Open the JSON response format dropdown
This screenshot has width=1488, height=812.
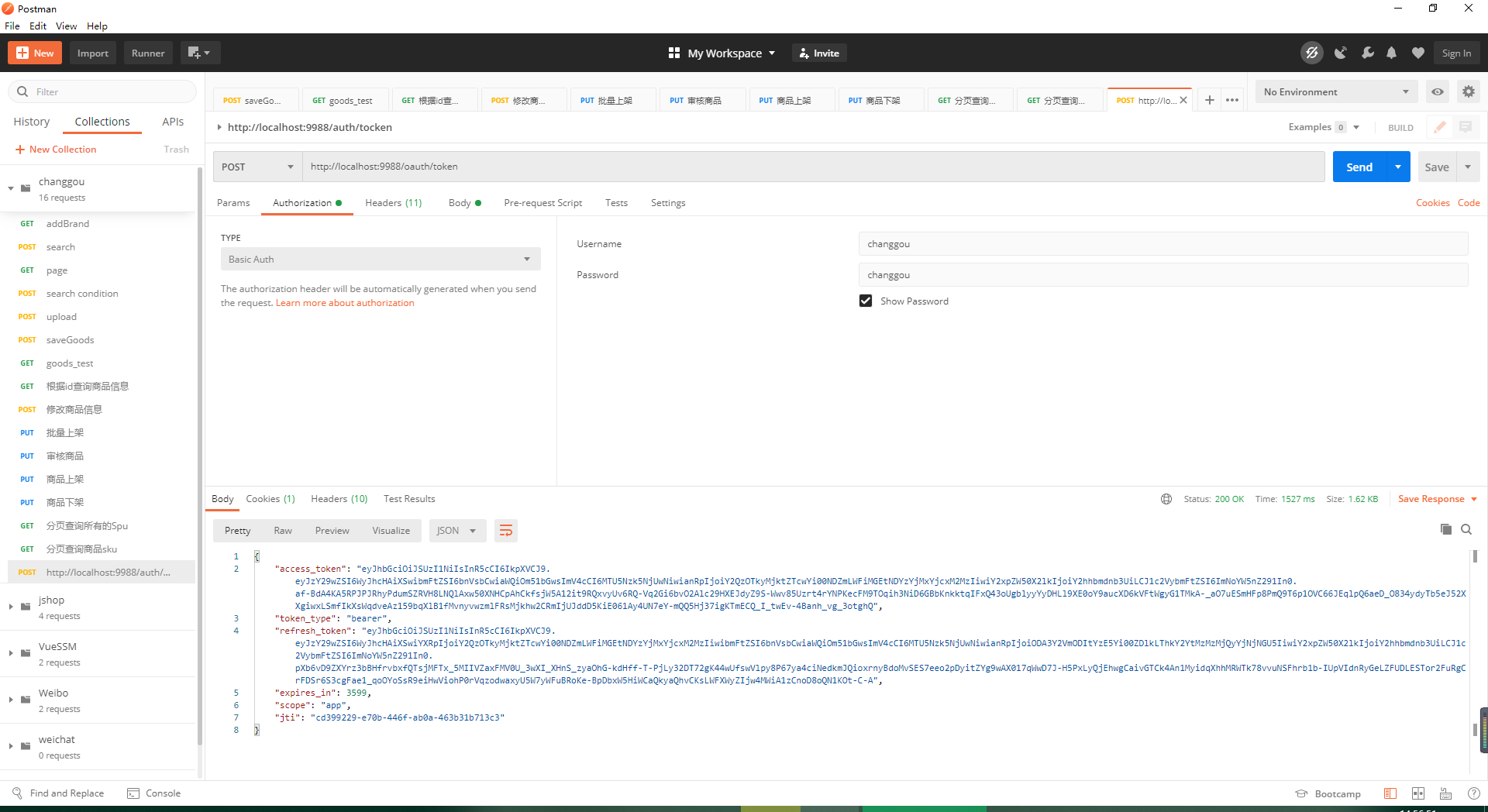pos(457,531)
